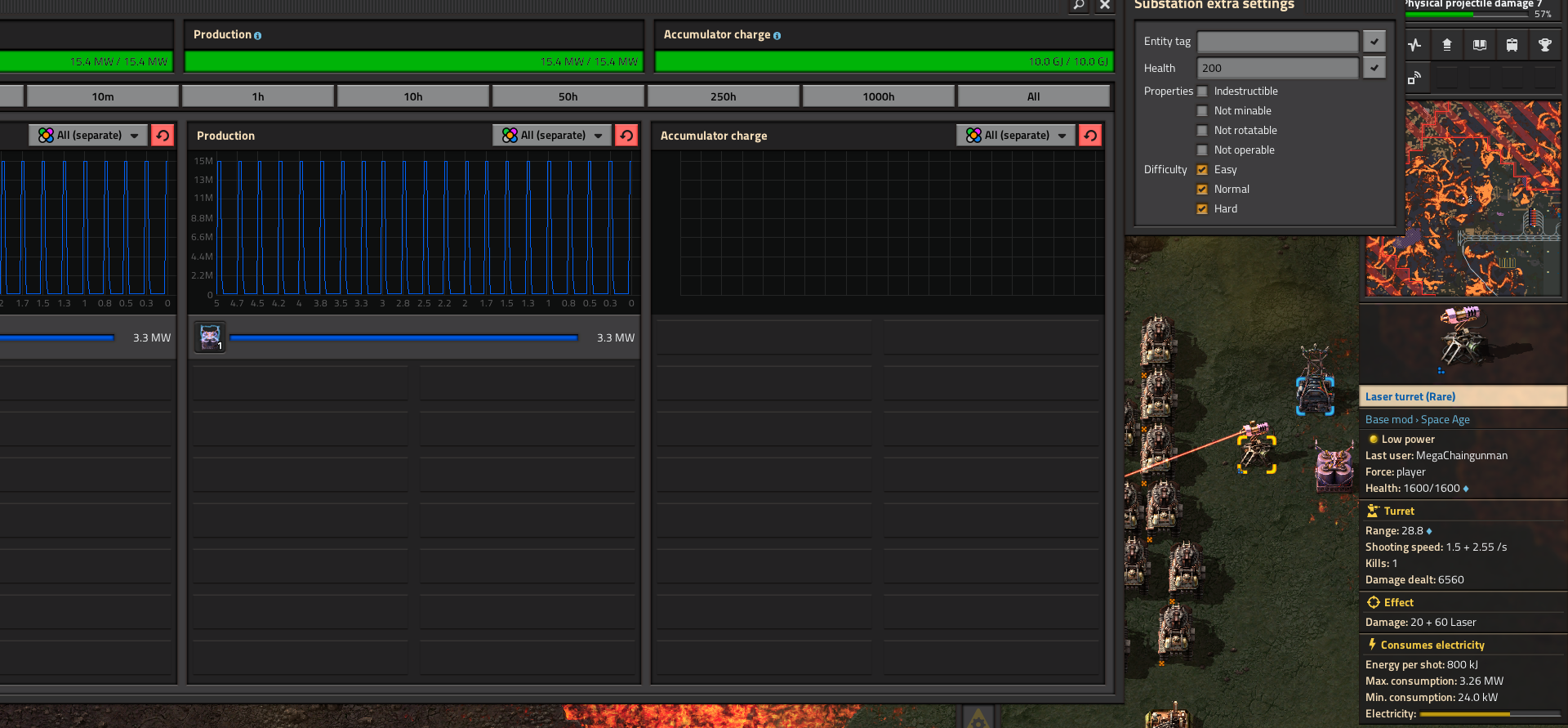Open Accumulator charge All (separate) dropdown
The height and width of the screenshot is (728, 1568).
(1016, 136)
